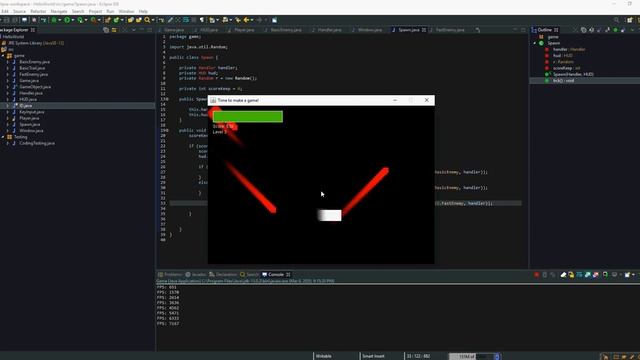640x360 pixels.
Task: Select FastEnemy.java in Package Explorer
Action: (x=33, y=74)
